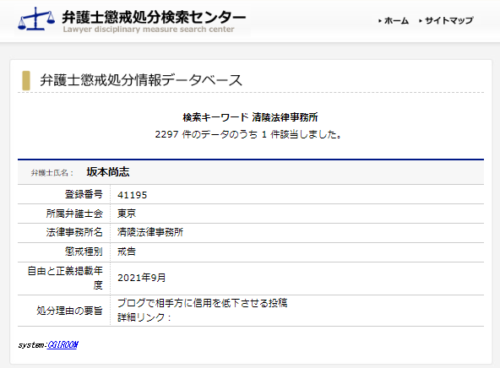Image resolution: width=500 pixels, height=368 pixels.
Task: Select the lawyer name 坂本尚志
Action: coord(108,172)
